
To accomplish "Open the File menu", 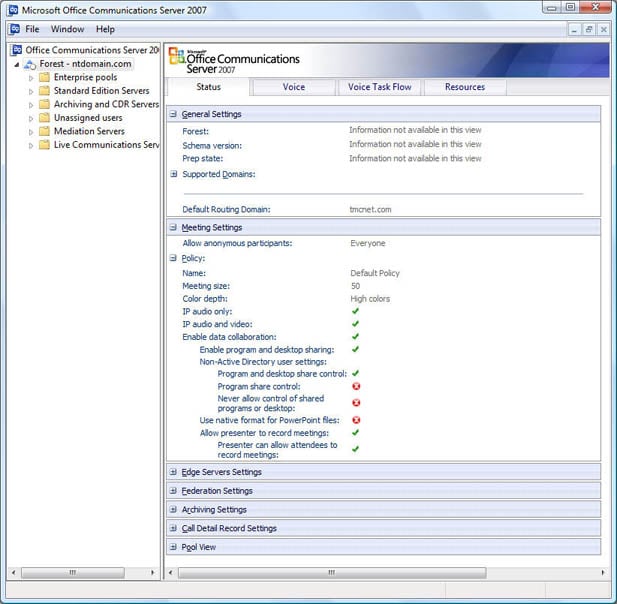I will click(32, 29).
